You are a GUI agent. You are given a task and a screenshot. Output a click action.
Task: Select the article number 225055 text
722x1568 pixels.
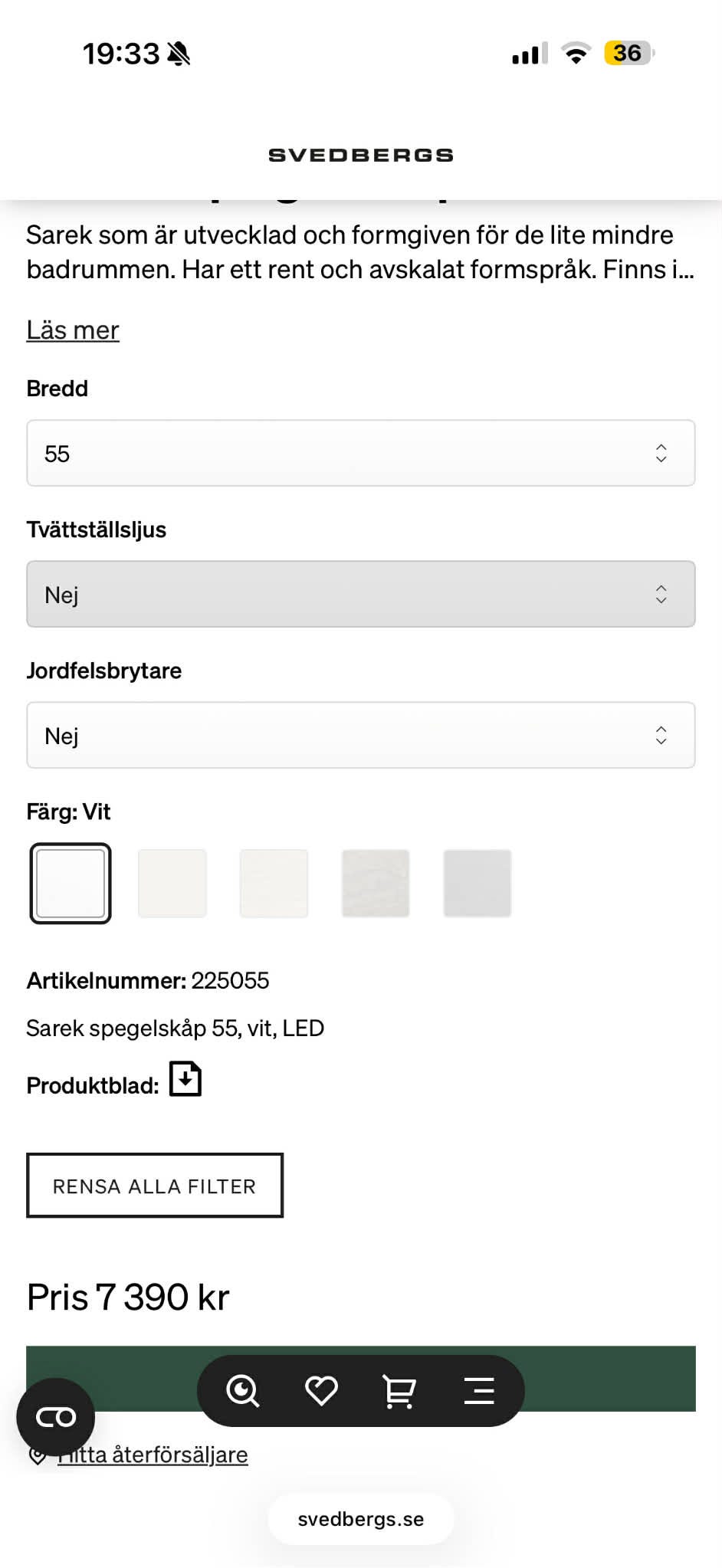point(231,980)
